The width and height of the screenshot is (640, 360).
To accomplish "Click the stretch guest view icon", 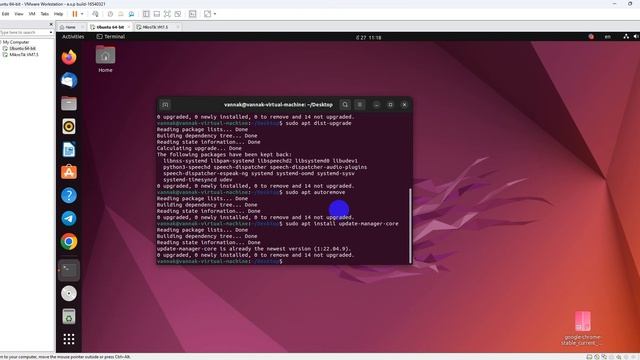I will [207, 14].
